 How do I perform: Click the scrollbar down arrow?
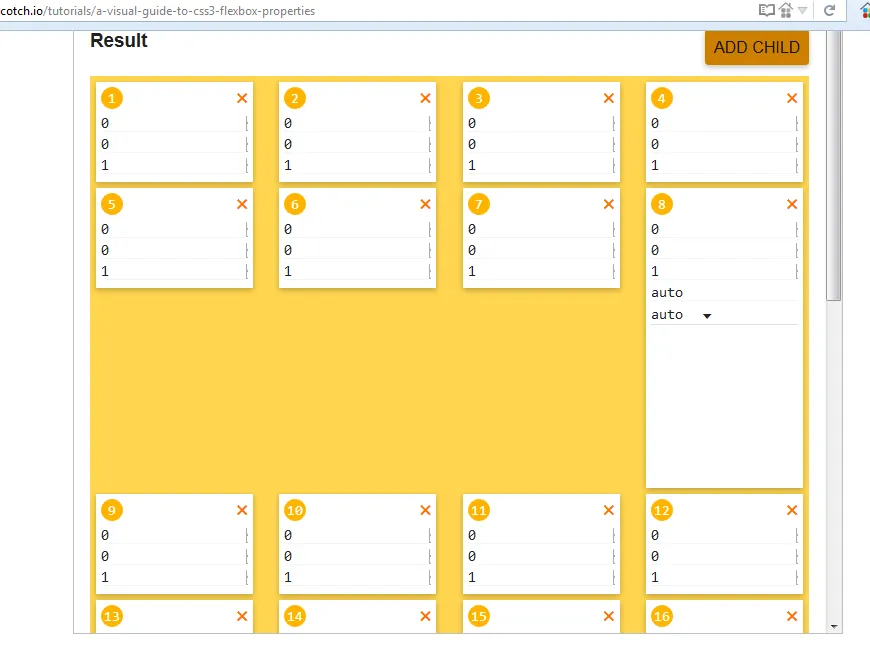point(834,626)
